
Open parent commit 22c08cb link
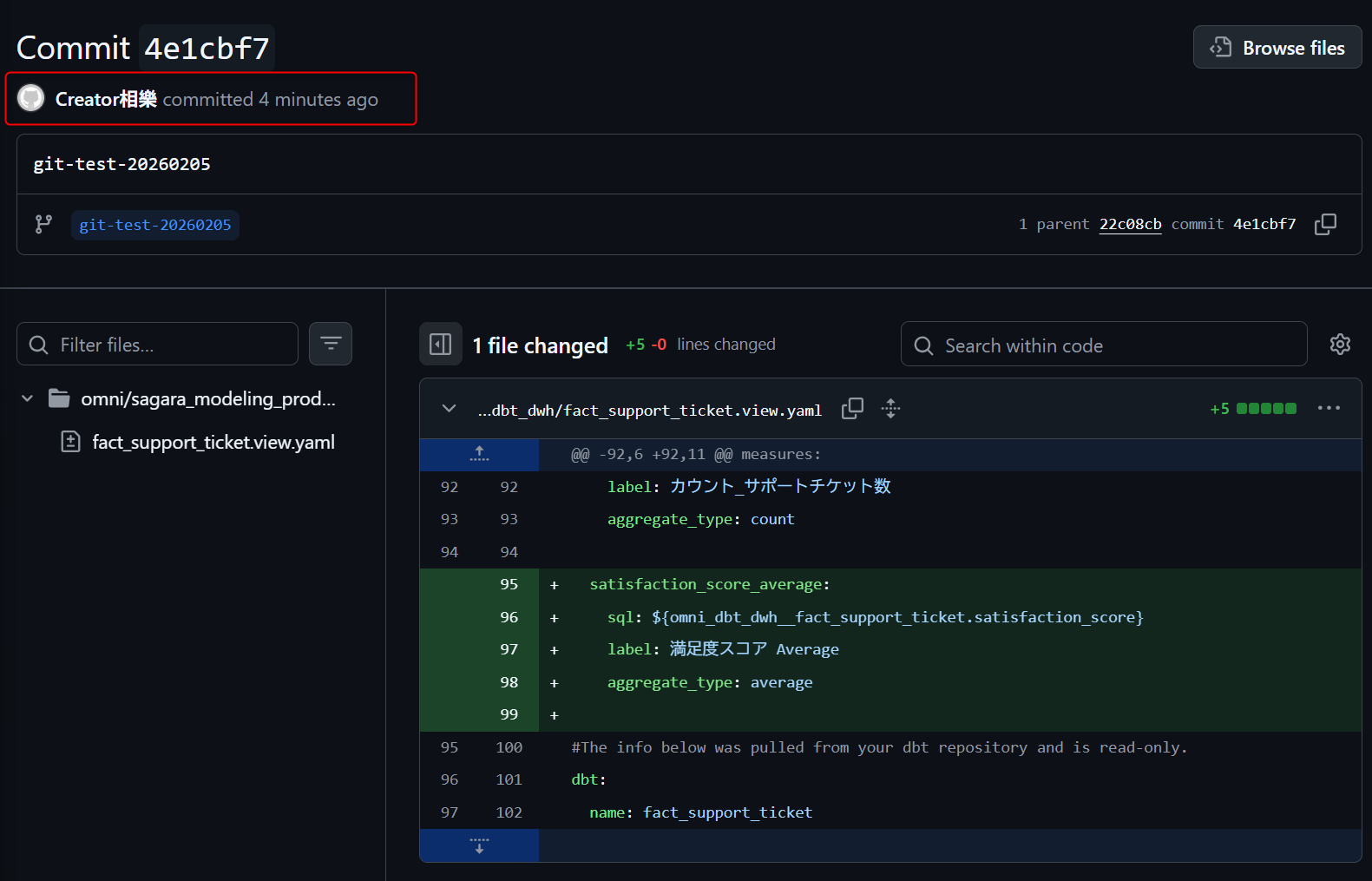1130,224
